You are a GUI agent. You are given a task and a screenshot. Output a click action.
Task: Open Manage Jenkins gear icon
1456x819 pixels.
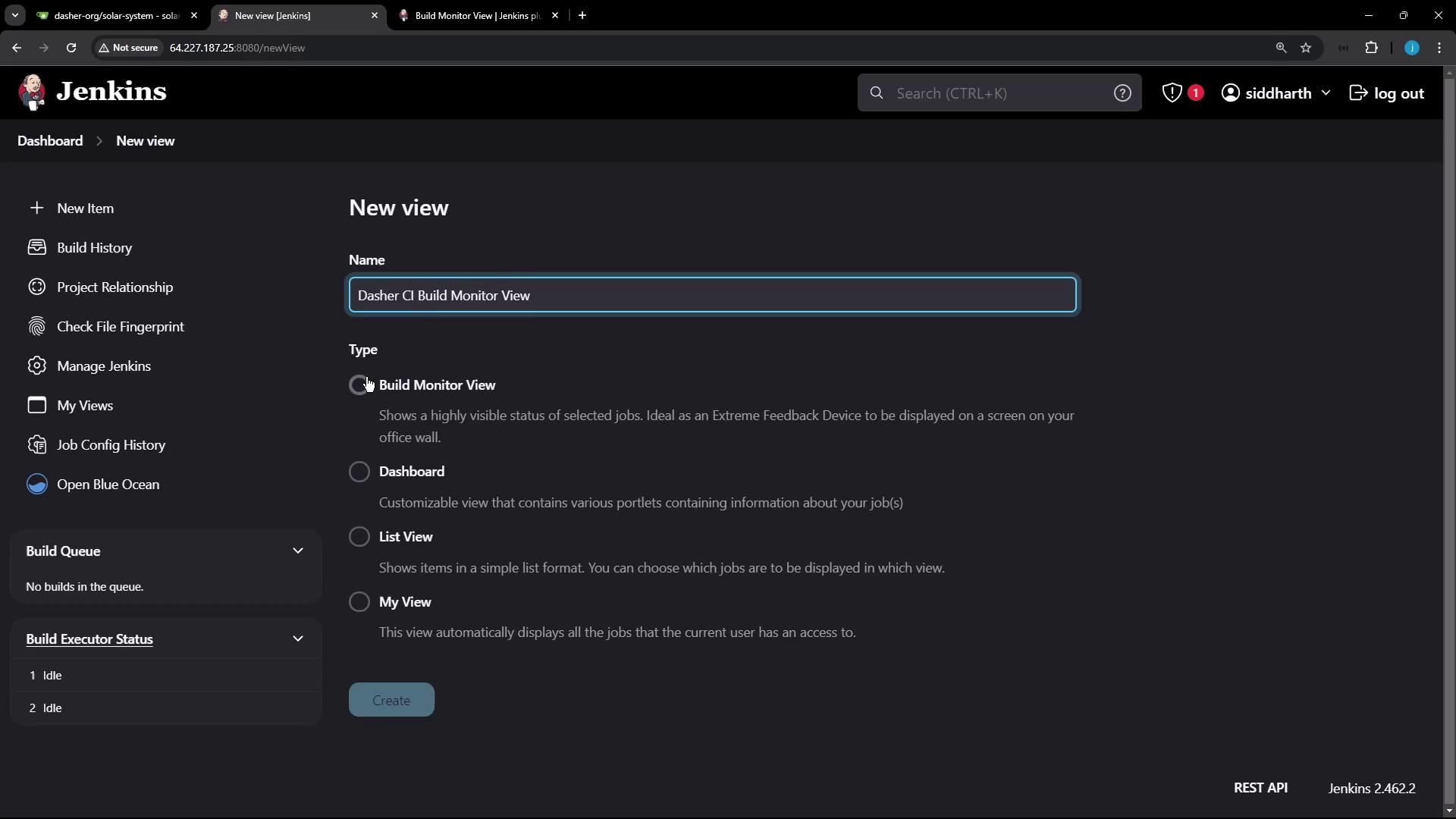click(36, 366)
